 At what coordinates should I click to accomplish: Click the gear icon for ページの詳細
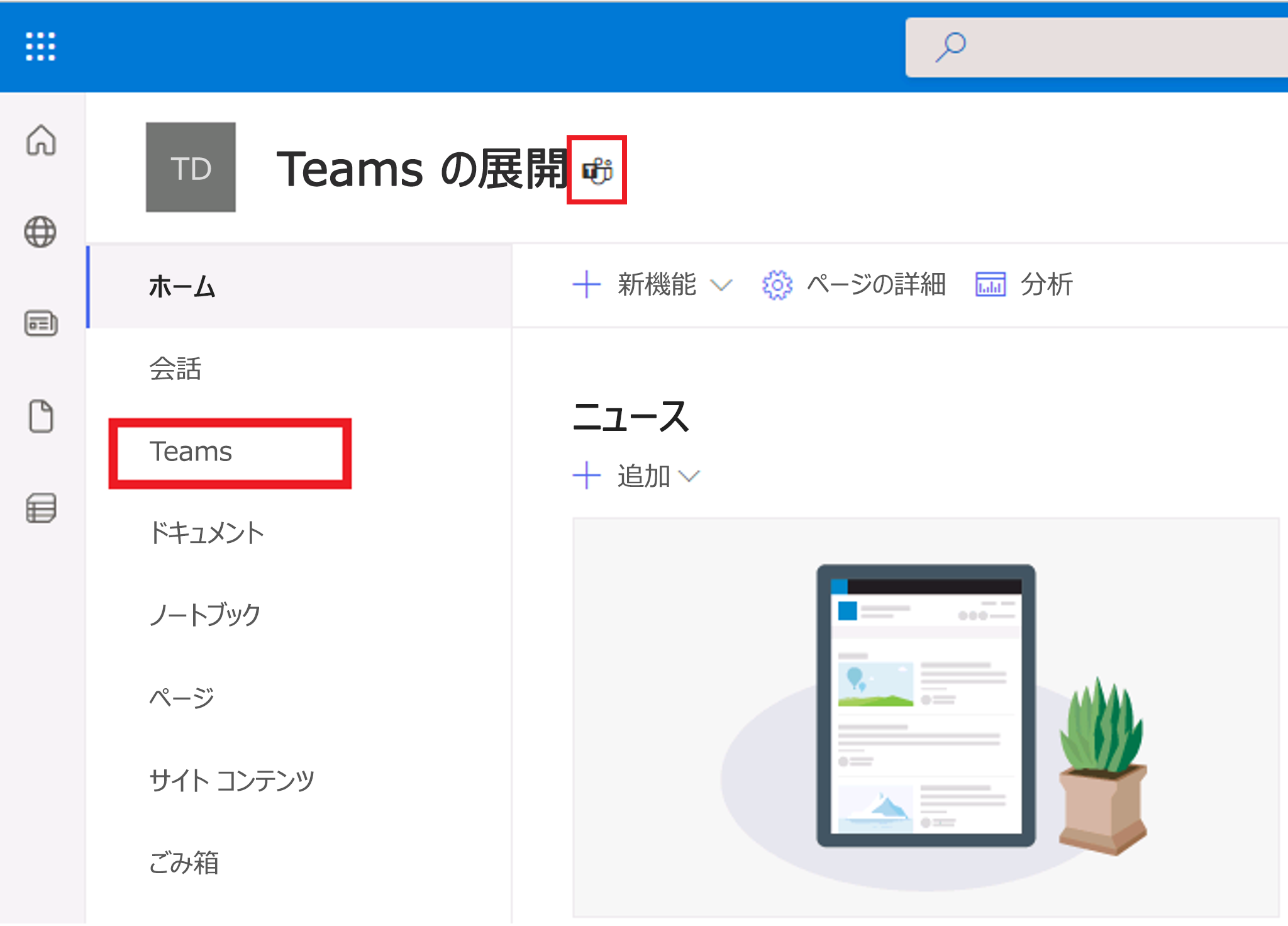[777, 285]
